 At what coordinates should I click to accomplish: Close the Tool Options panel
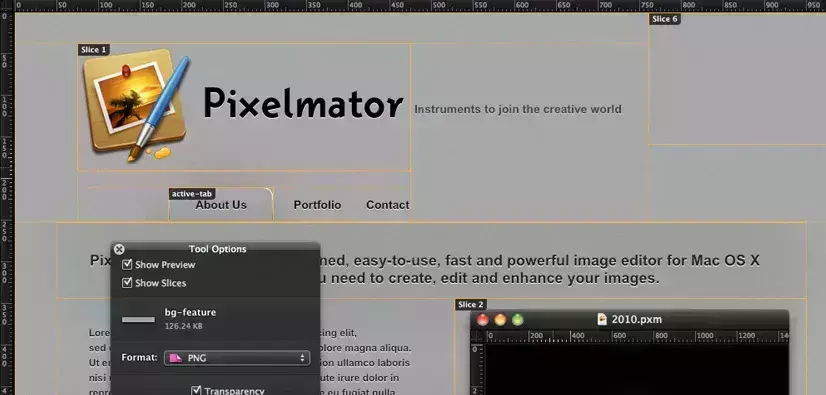point(120,249)
